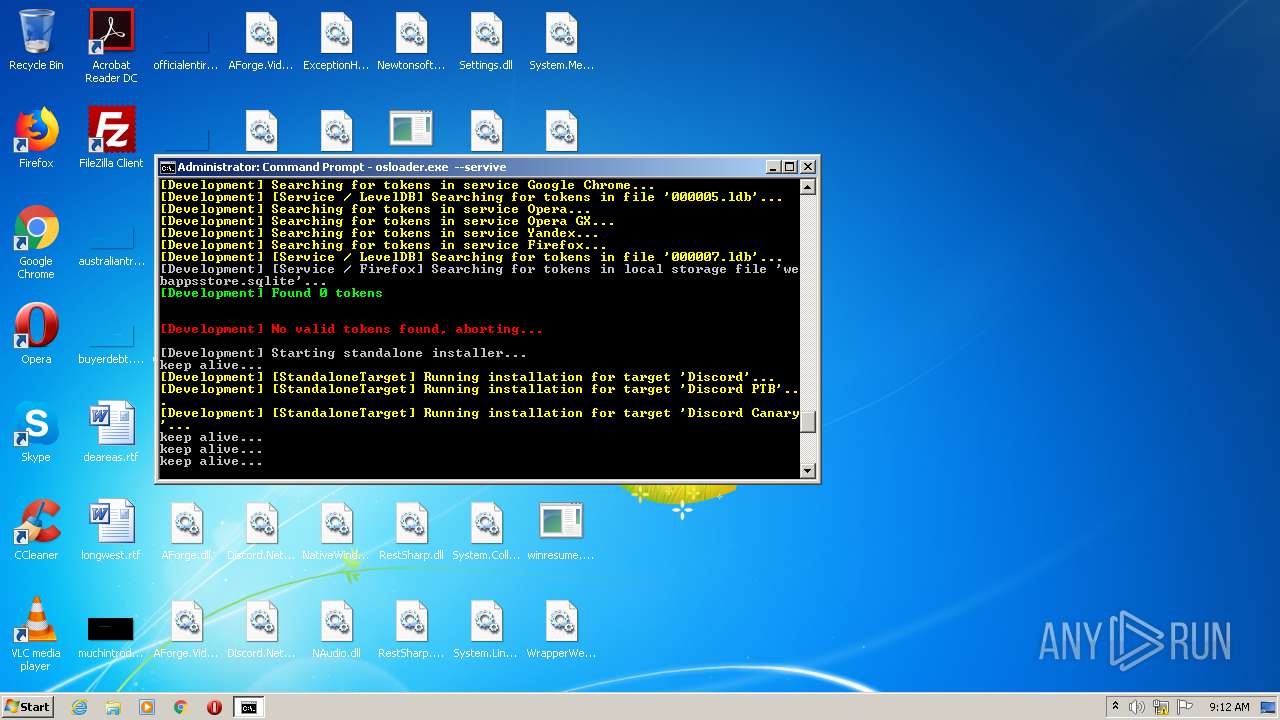This screenshot has width=1280, height=720.
Task: Click 'Searching for tokens in service Opera GX' line
Action: click(x=387, y=221)
